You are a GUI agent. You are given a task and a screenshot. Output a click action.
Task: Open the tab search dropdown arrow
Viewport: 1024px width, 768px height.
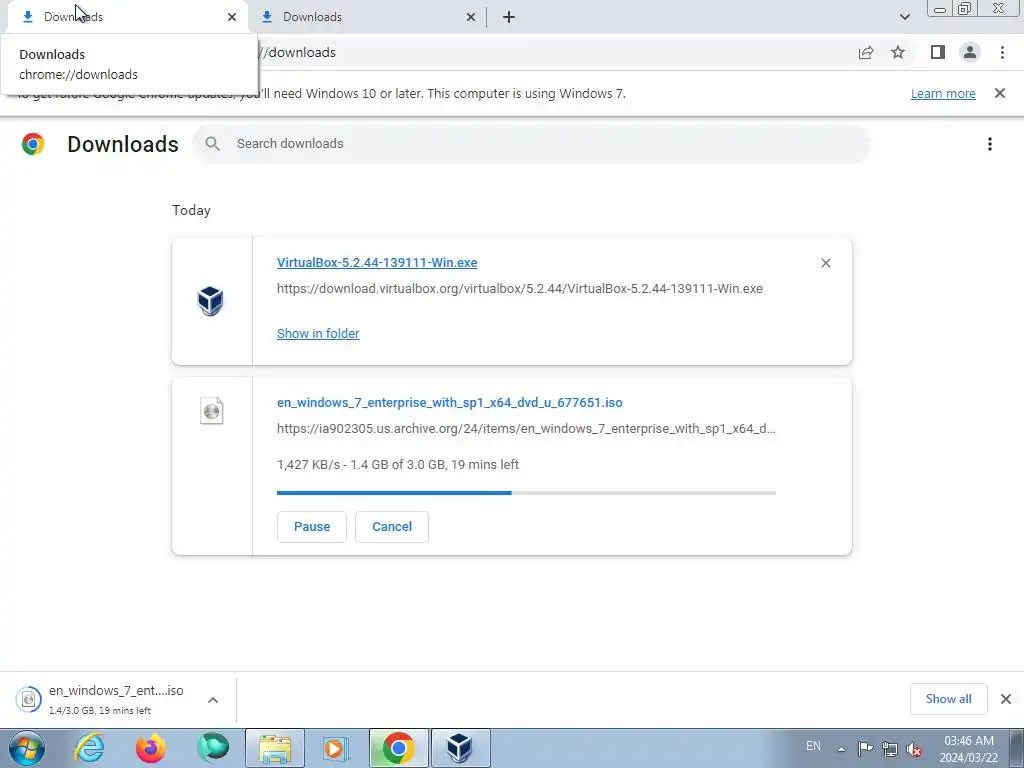click(904, 17)
